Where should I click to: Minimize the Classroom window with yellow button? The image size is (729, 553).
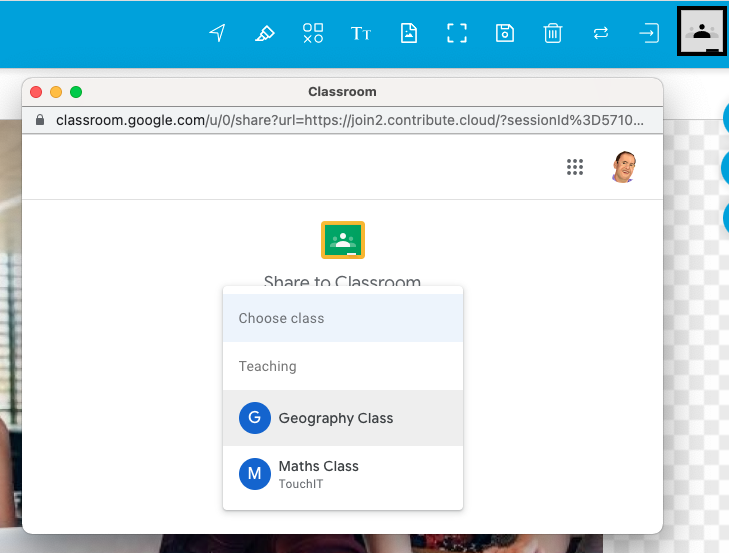coord(56,92)
